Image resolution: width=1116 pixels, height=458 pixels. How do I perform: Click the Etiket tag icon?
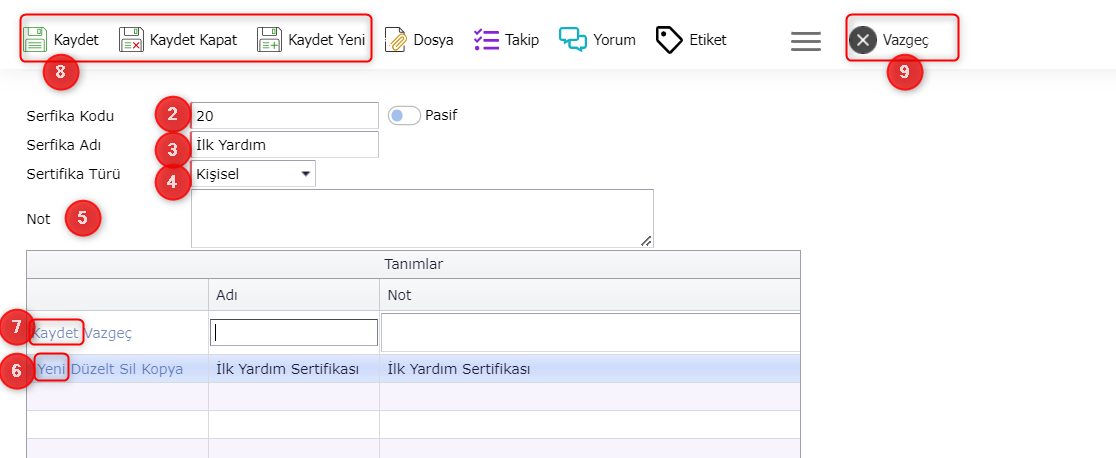(x=669, y=40)
